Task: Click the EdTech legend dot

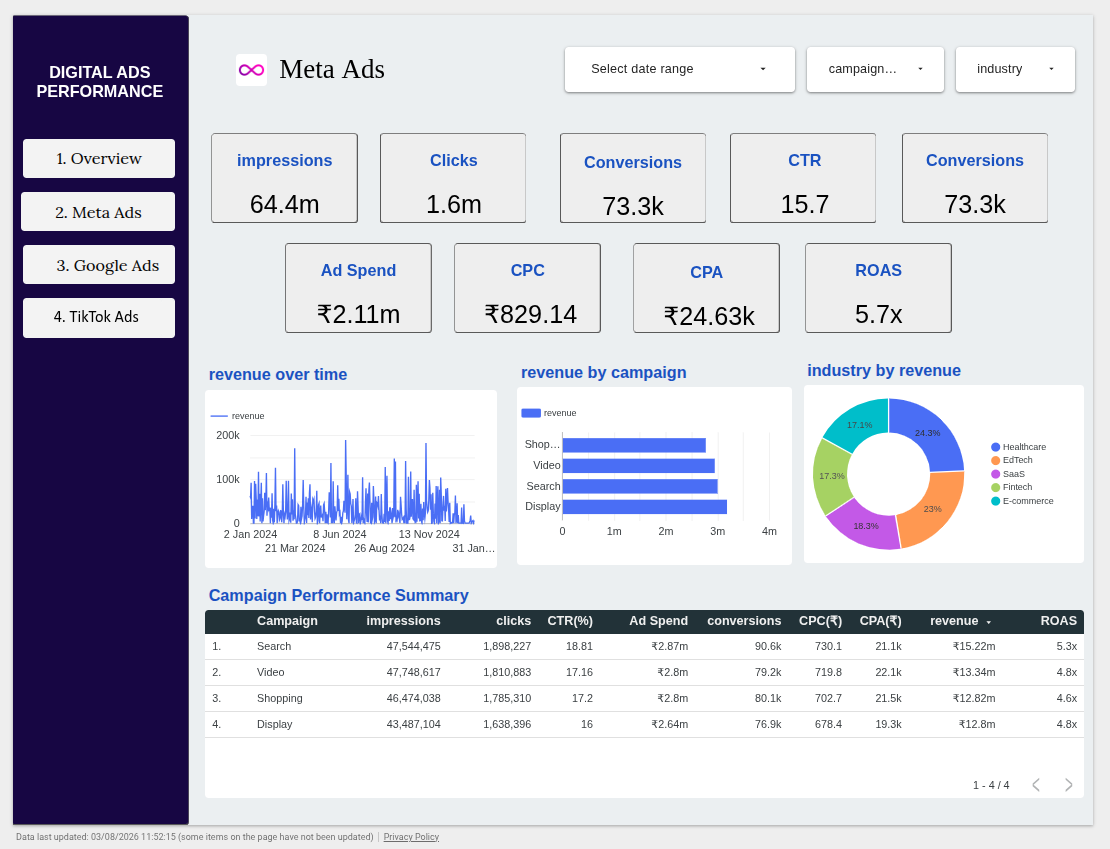Action: click(995, 460)
